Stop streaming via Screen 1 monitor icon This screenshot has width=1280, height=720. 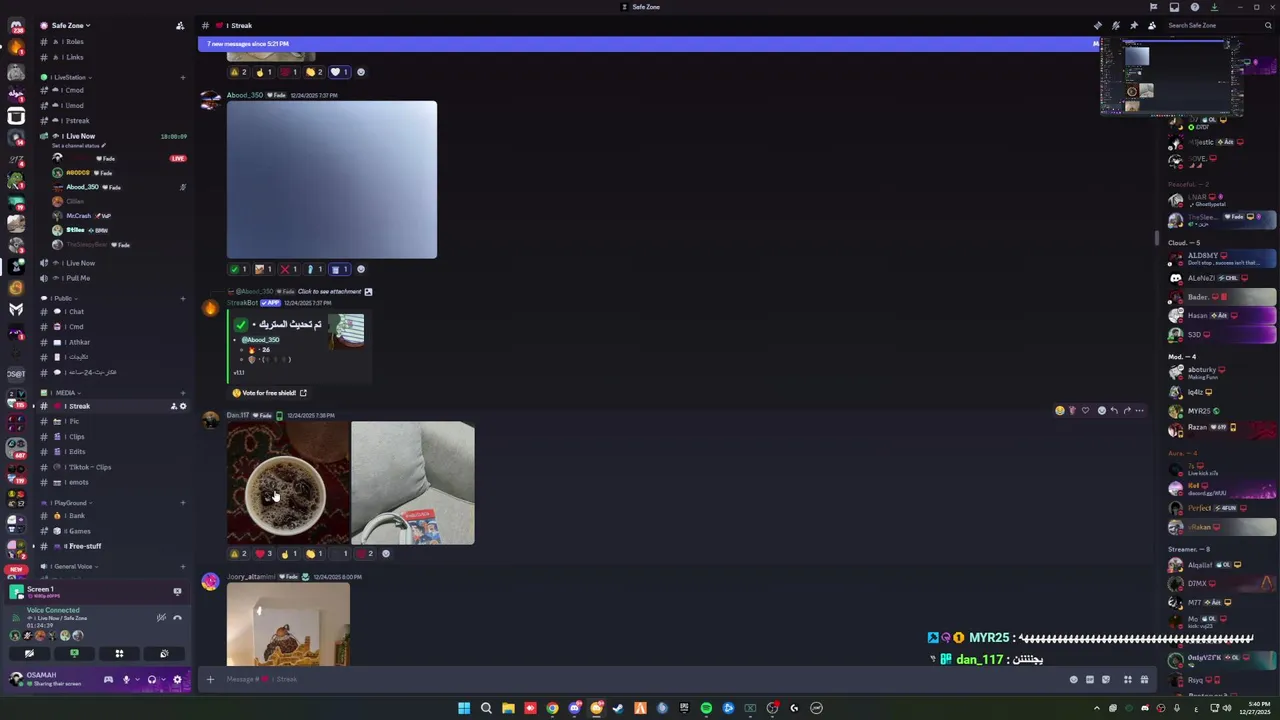(177, 591)
